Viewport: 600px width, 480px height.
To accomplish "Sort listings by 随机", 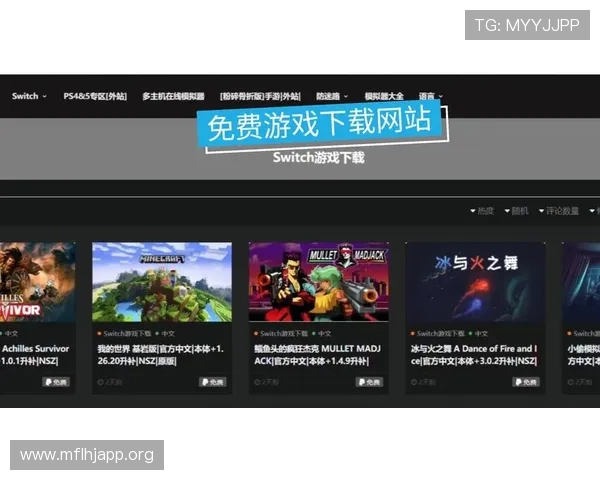I will [x=516, y=211].
